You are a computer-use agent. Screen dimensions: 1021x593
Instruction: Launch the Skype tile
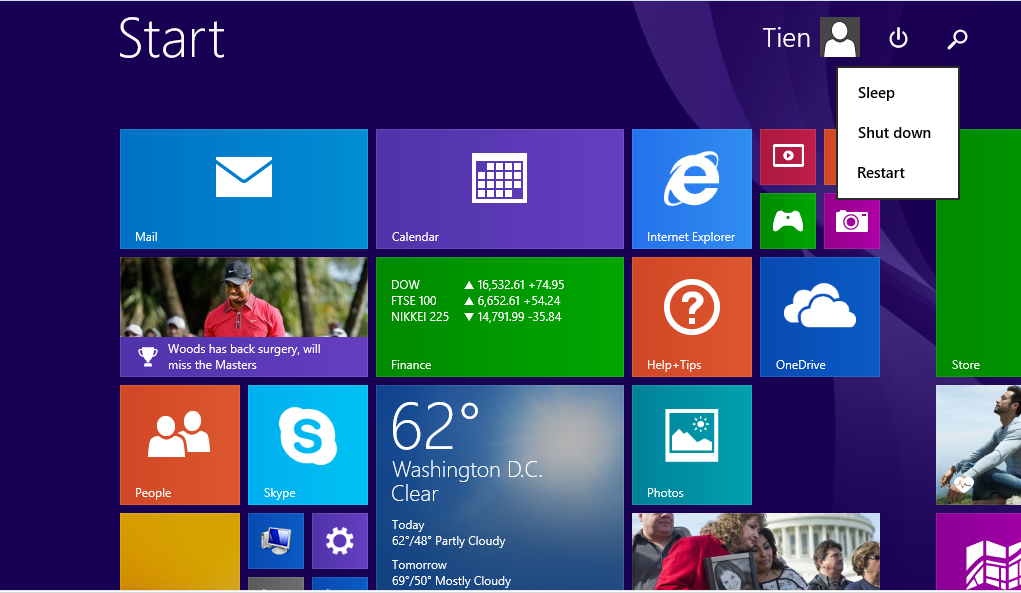point(307,445)
